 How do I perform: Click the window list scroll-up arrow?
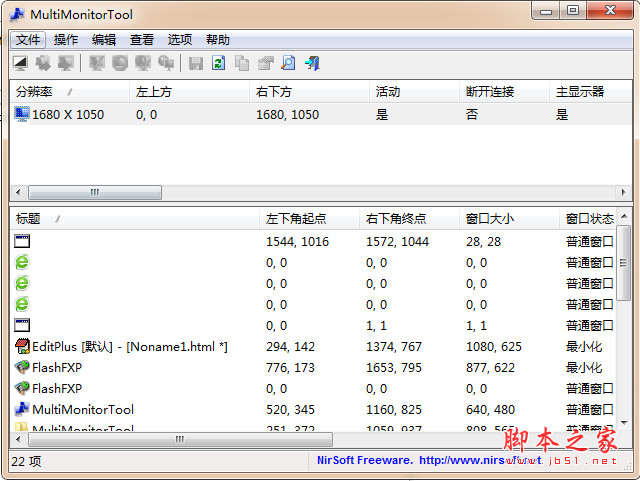click(624, 216)
